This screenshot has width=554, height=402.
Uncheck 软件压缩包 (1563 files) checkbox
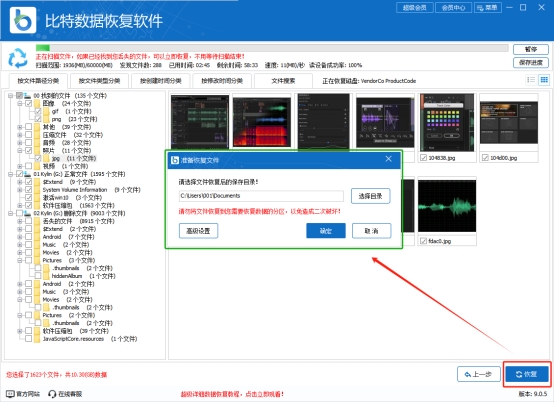click(29, 205)
